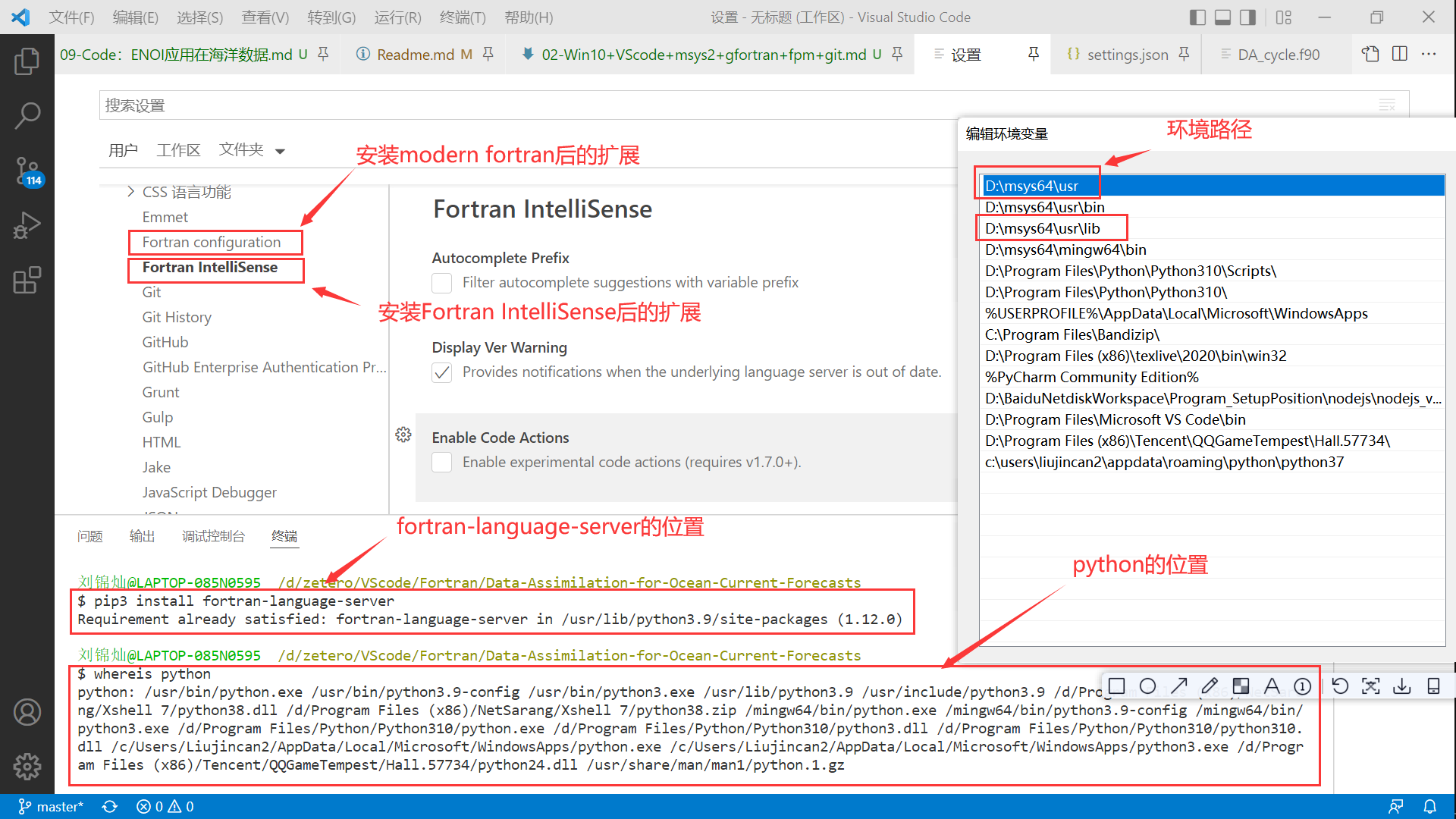Select Fortran configuration in settings tree
Viewport: 1456px width, 819px height.
212,242
